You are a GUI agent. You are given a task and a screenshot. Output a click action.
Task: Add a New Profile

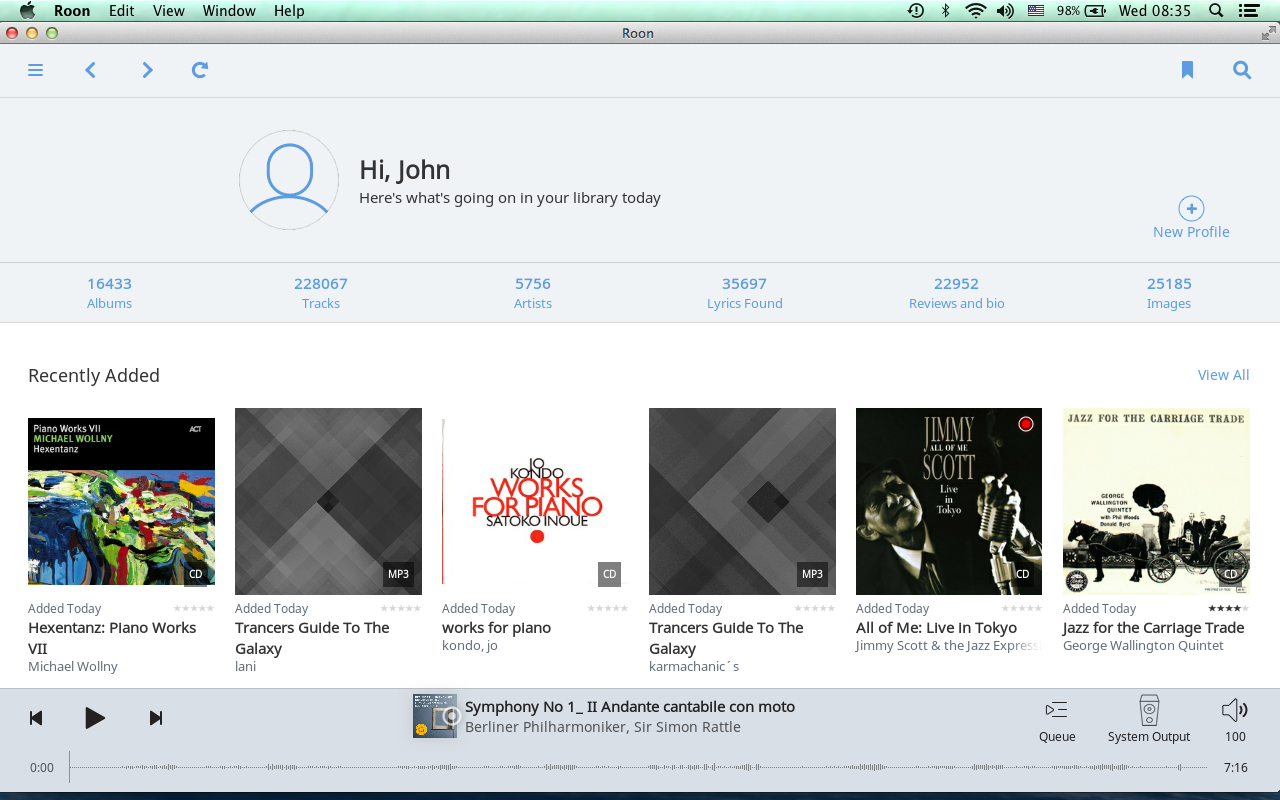point(1191,218)
